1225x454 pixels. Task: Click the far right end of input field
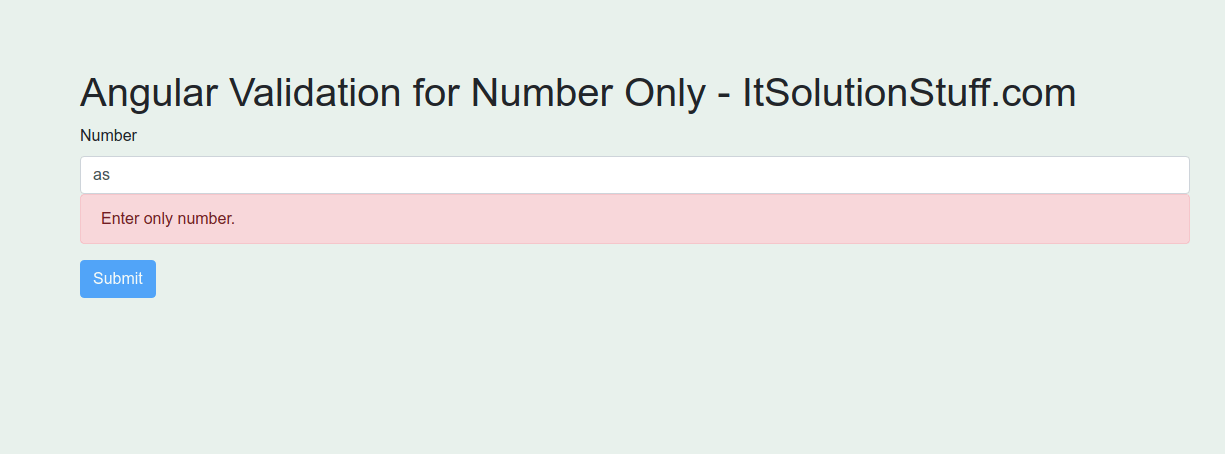(1170, 175)
